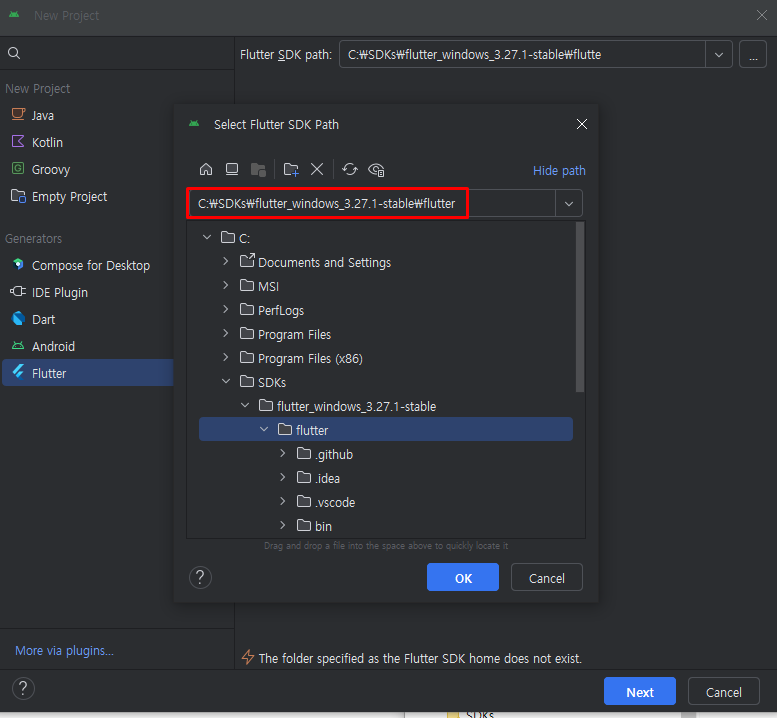Click the path text field in SDK dialog
777x718 pixels.
371,203
